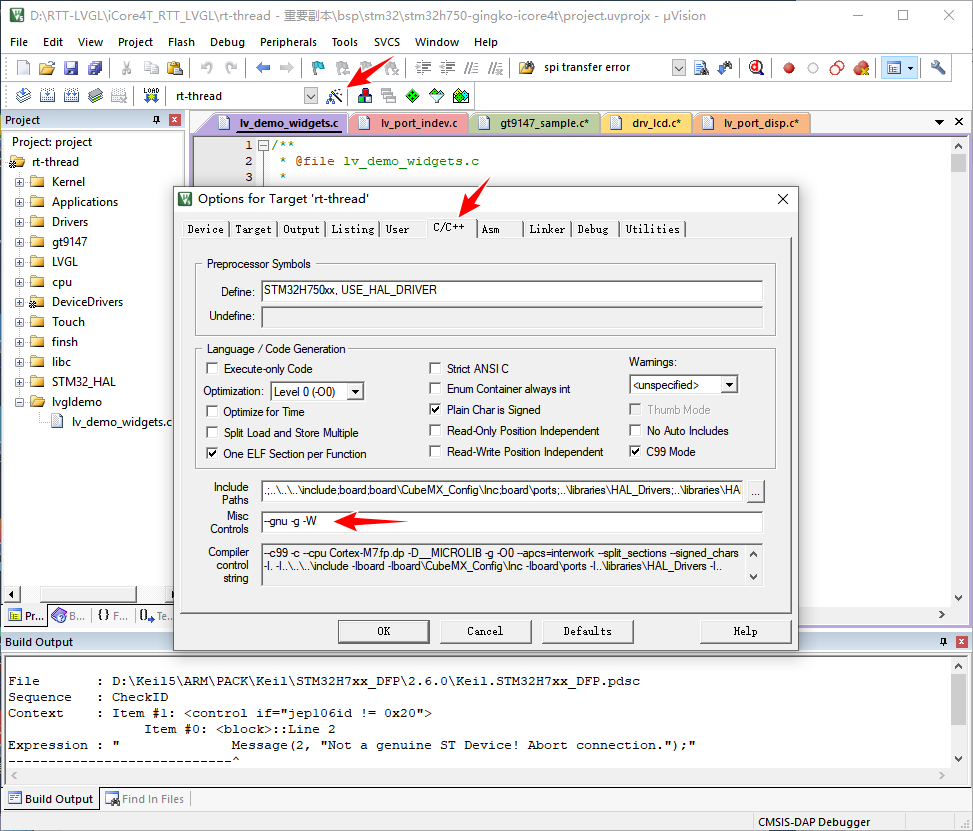Click the Defaults button

[x=587, y=631]
